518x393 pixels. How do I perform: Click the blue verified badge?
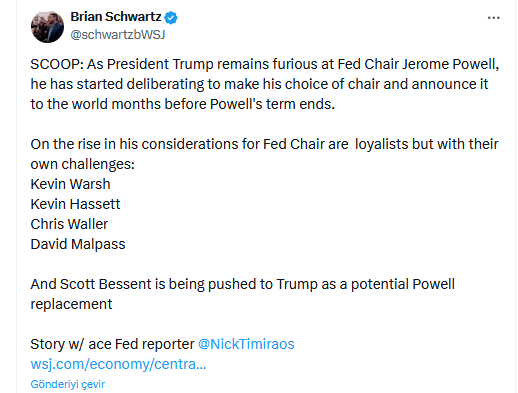[x=171, y=17]
